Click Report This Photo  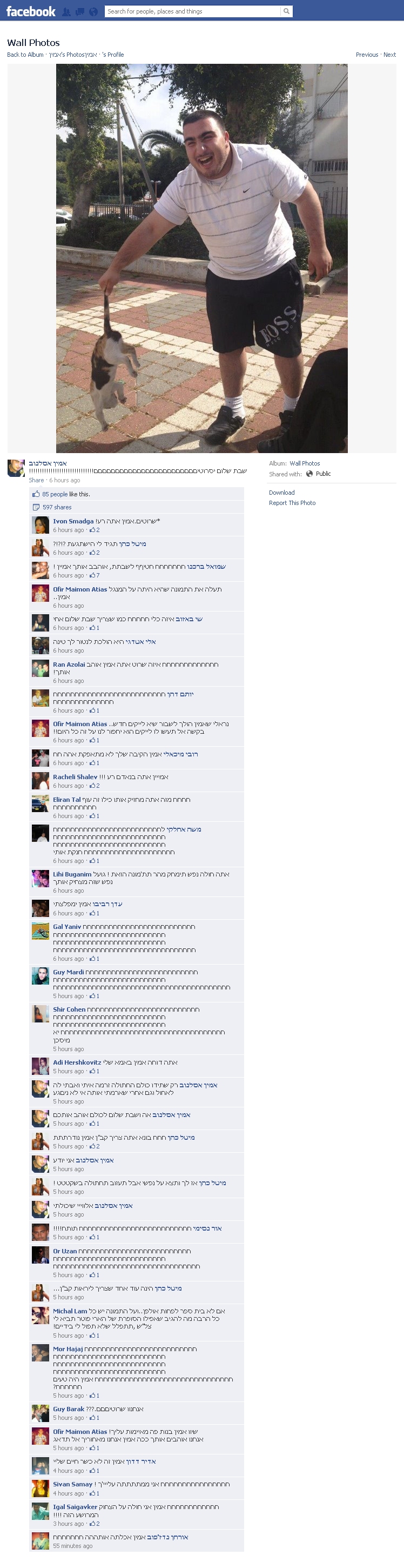pyautogui.click(x=292, y=503)
